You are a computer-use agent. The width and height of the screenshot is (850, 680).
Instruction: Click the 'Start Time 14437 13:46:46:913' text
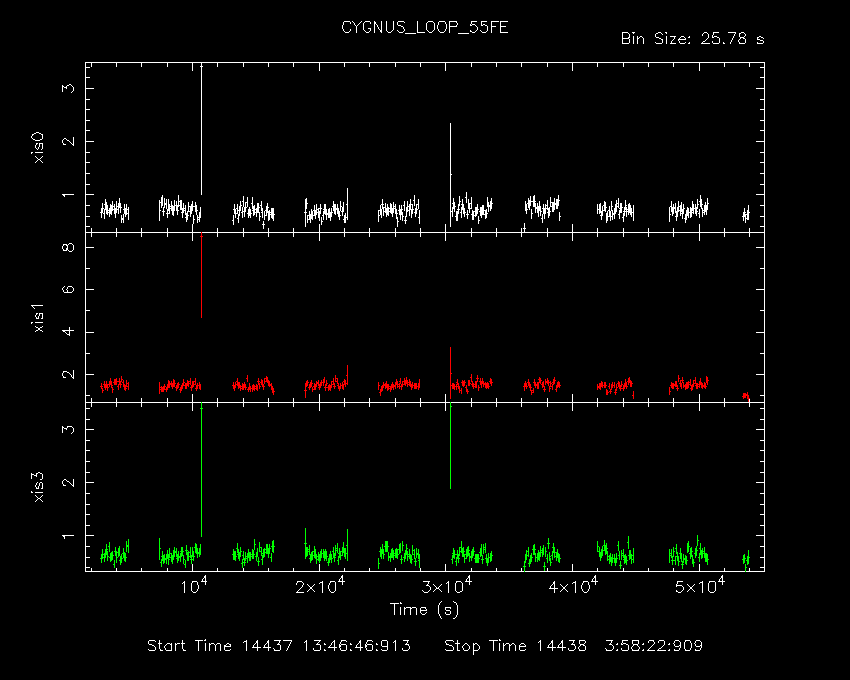[279, 646]
